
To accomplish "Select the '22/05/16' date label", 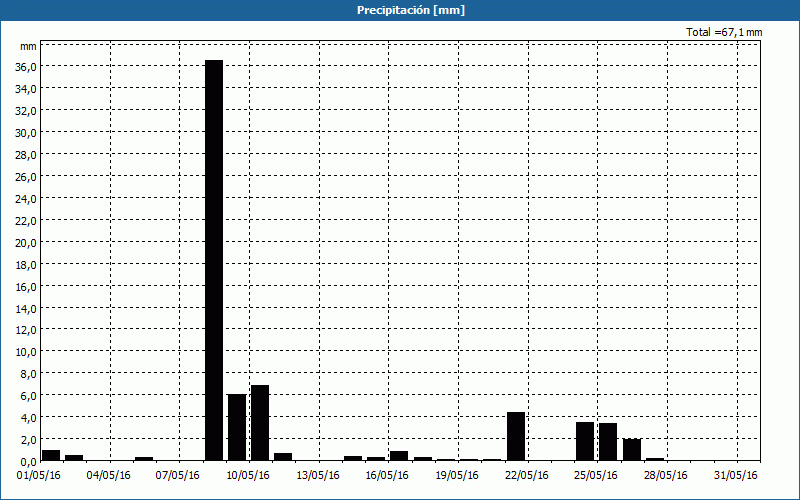I will [527, 476].
